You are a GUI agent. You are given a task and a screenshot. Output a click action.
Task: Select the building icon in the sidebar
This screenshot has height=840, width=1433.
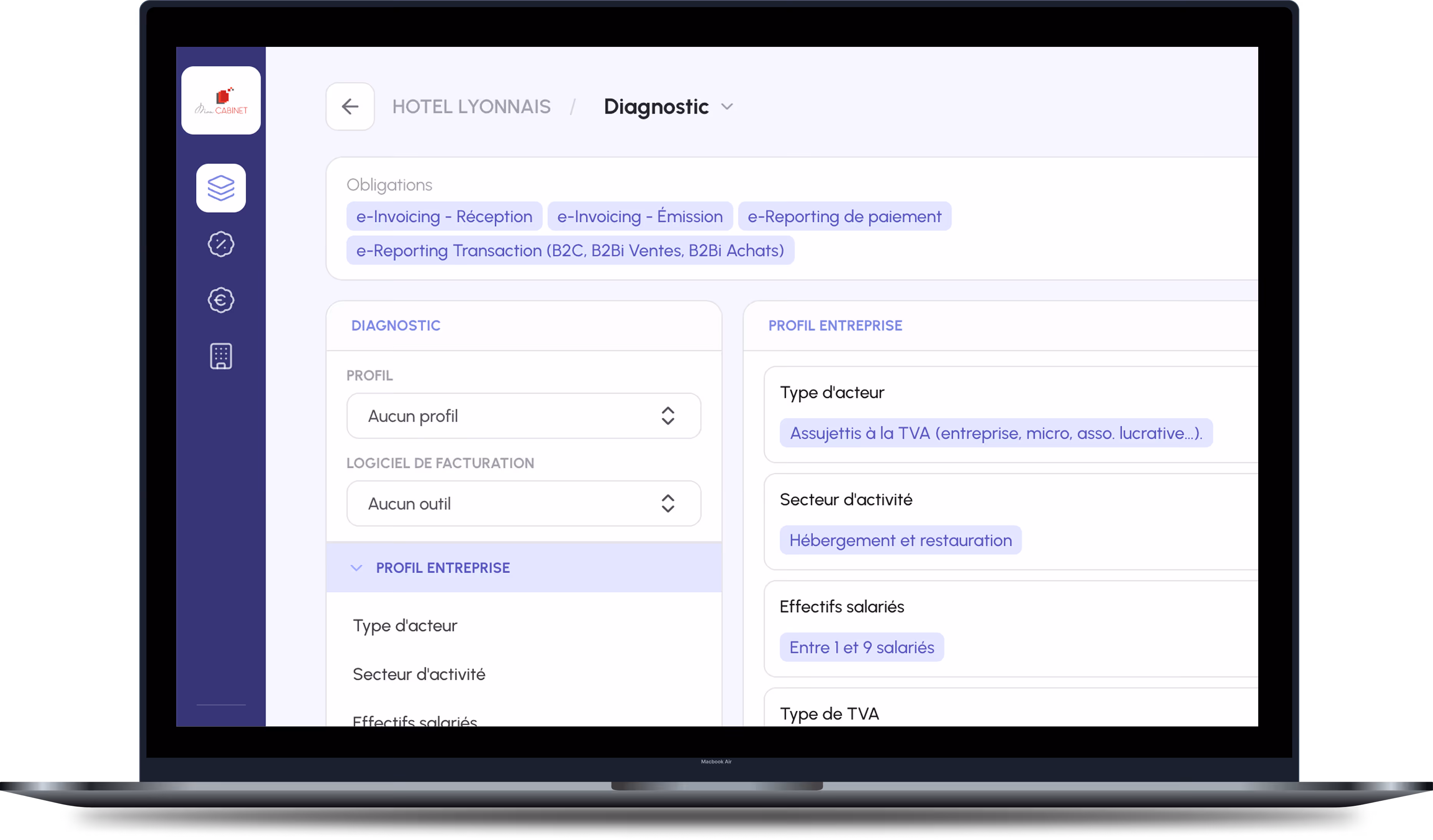[220, 355]
